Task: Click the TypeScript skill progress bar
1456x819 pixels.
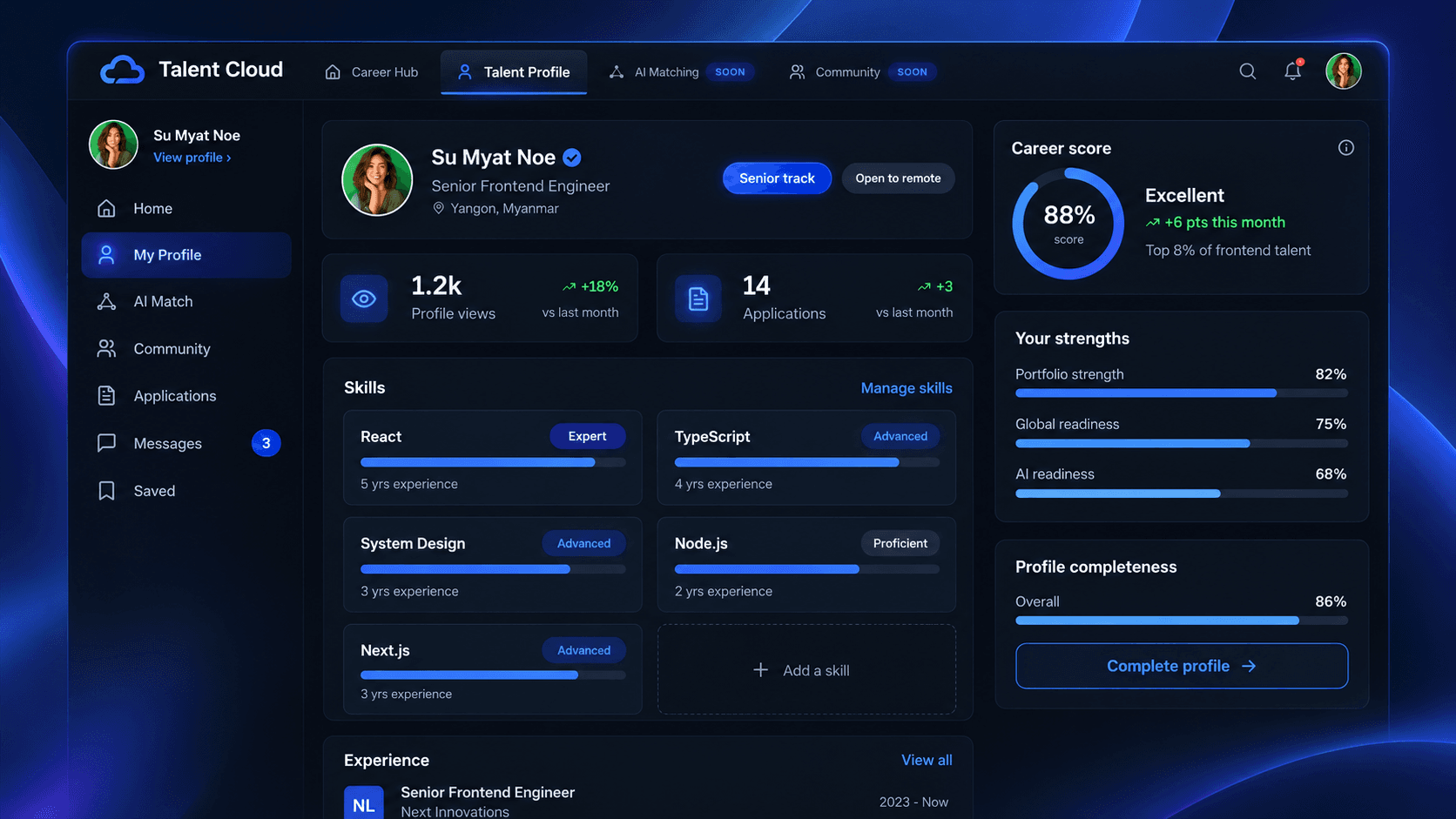Action: (x=806, y=462)
